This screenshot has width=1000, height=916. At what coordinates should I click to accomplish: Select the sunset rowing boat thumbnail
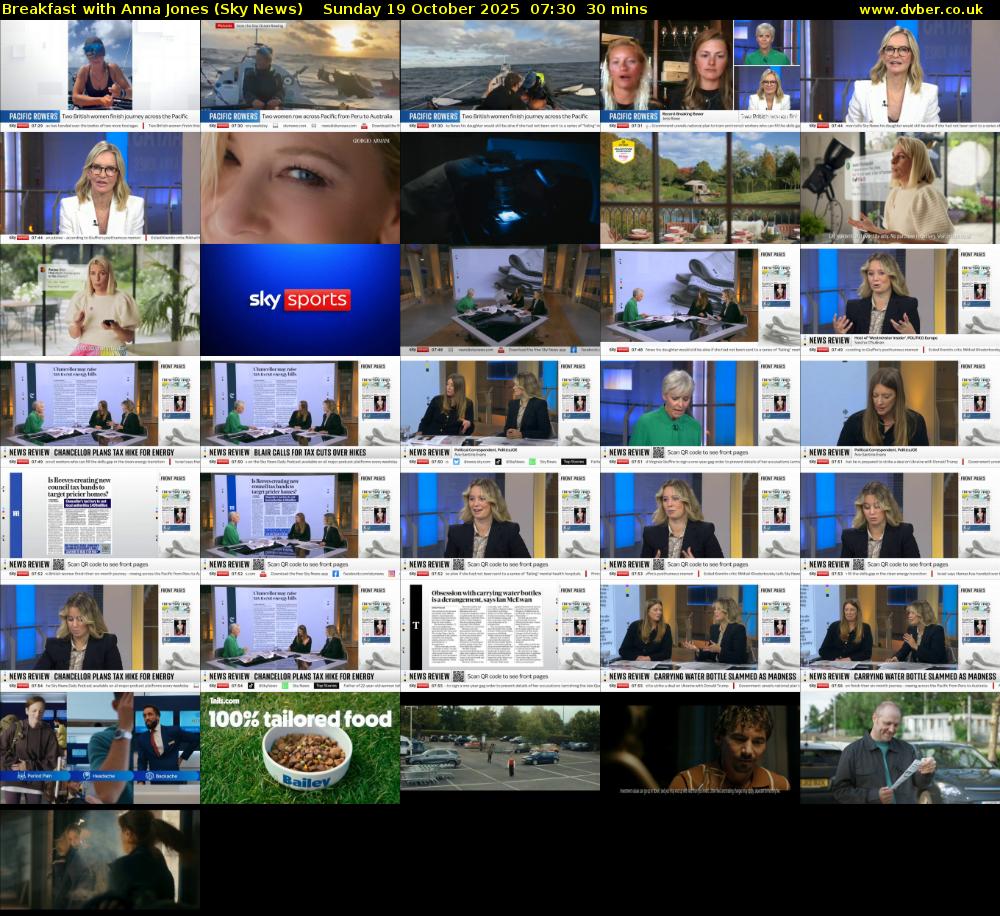(299, 75)
